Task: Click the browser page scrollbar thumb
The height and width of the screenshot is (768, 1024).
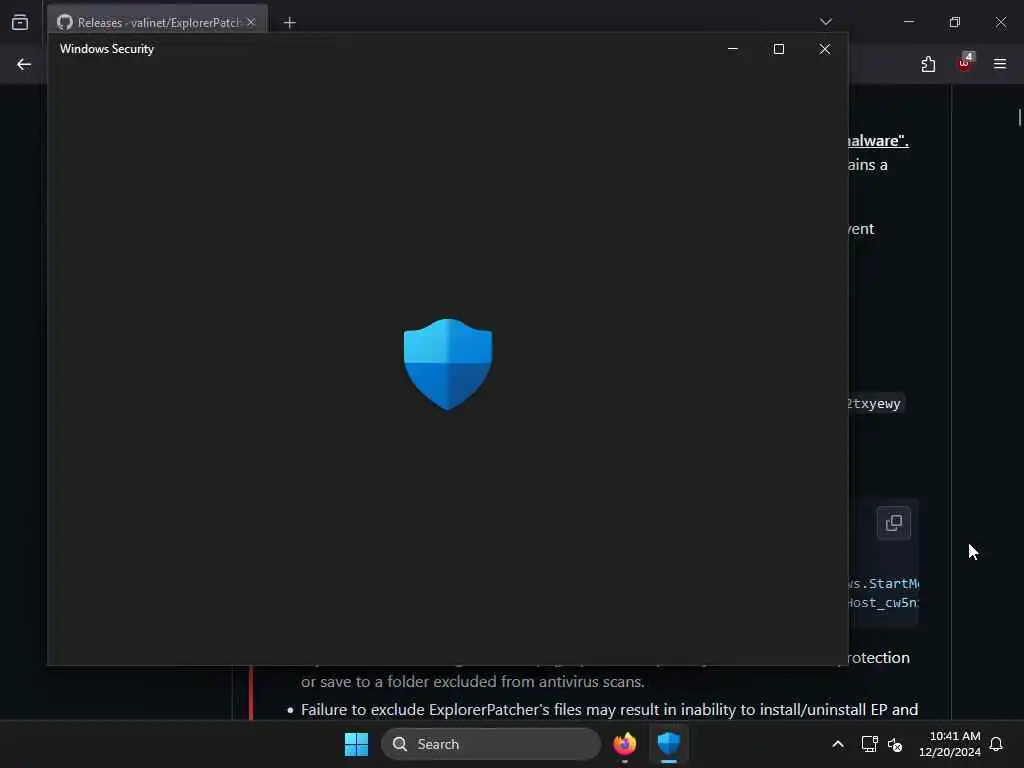Action: point(1019,118)
